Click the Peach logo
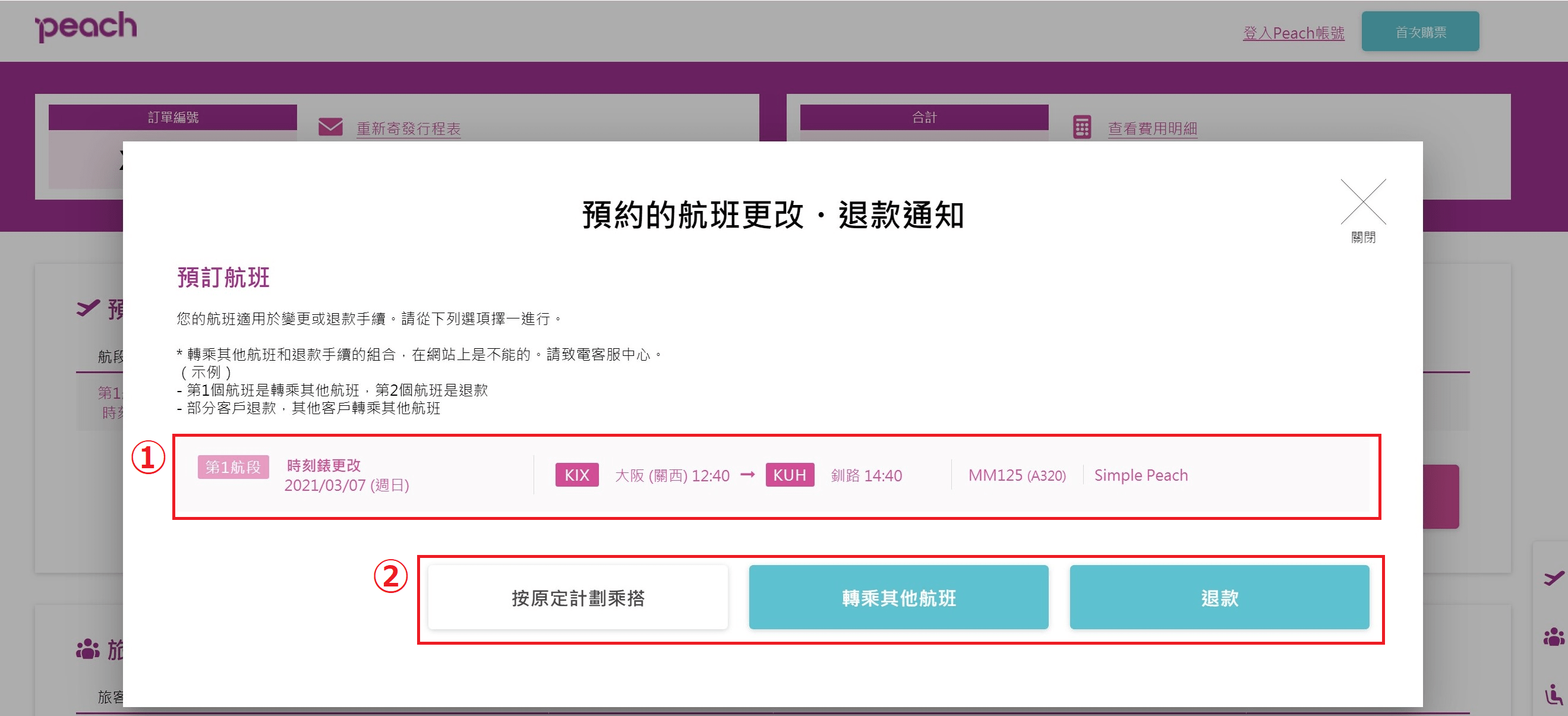The height and width of the screenshot is (716, 1568). coord(86,27)
